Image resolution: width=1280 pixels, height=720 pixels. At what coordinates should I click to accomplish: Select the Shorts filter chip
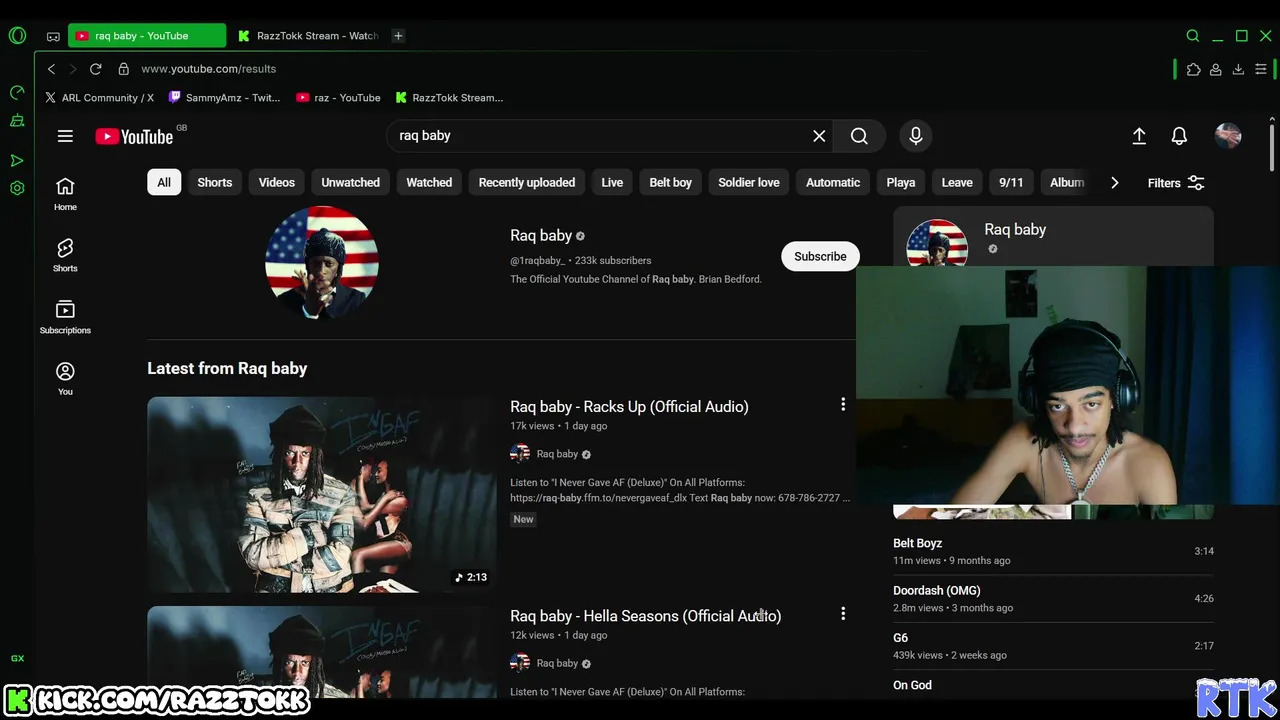[214, 182]
